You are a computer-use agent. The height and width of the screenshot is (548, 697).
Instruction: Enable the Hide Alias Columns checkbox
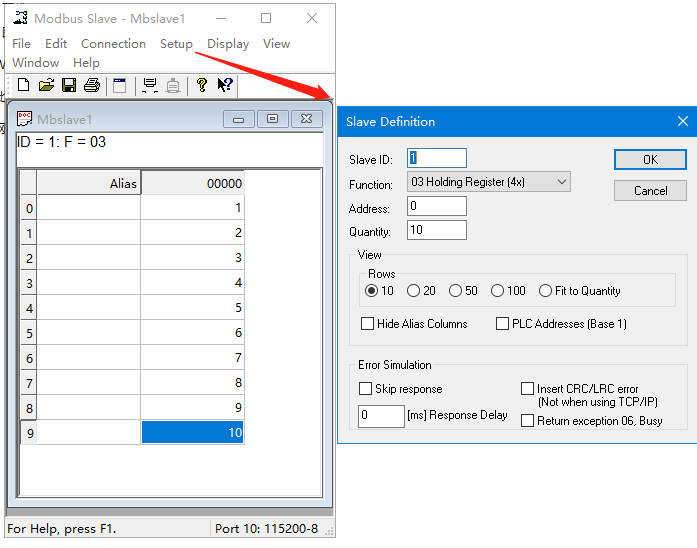368,324
